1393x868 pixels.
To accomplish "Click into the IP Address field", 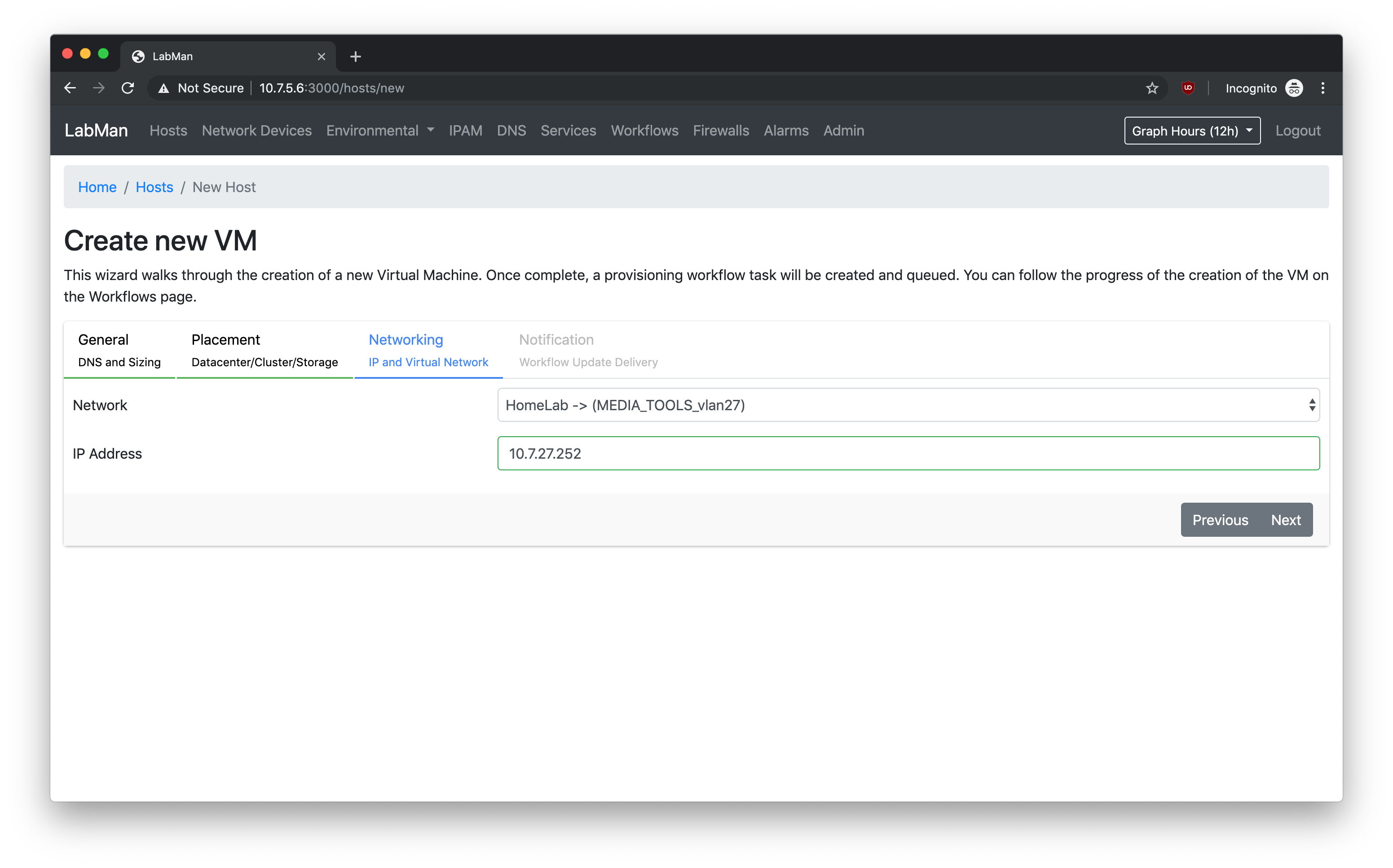I will tap(908, 453).
